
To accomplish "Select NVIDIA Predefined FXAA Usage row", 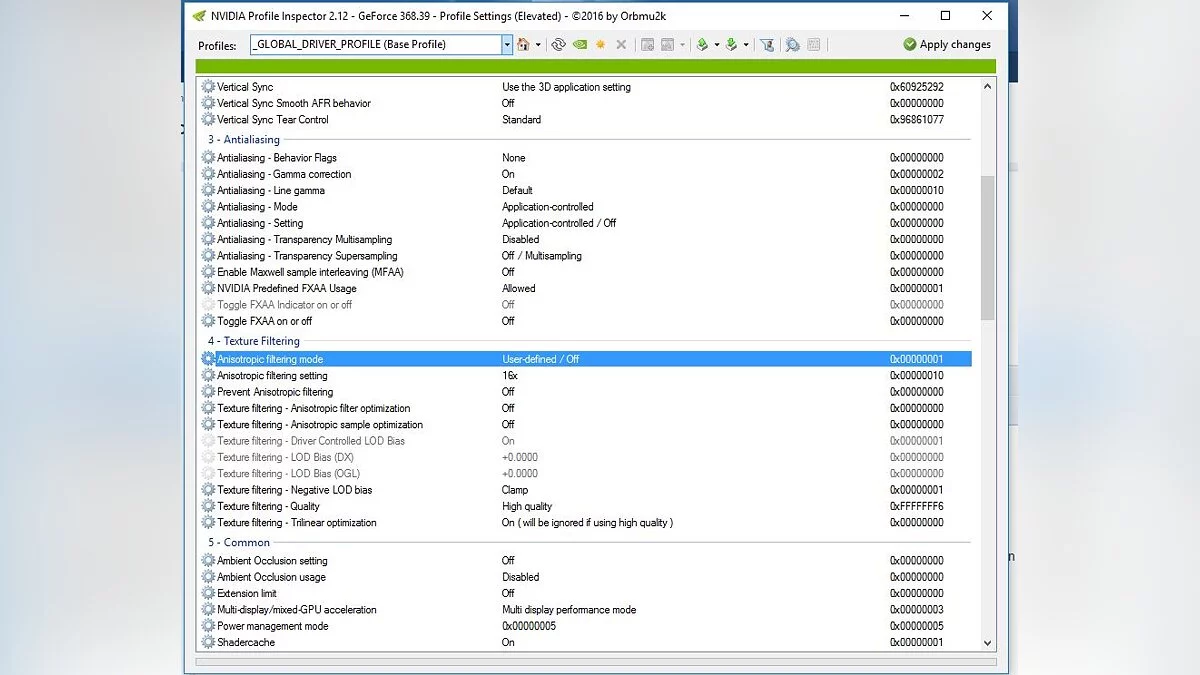I will pos(585,288).
